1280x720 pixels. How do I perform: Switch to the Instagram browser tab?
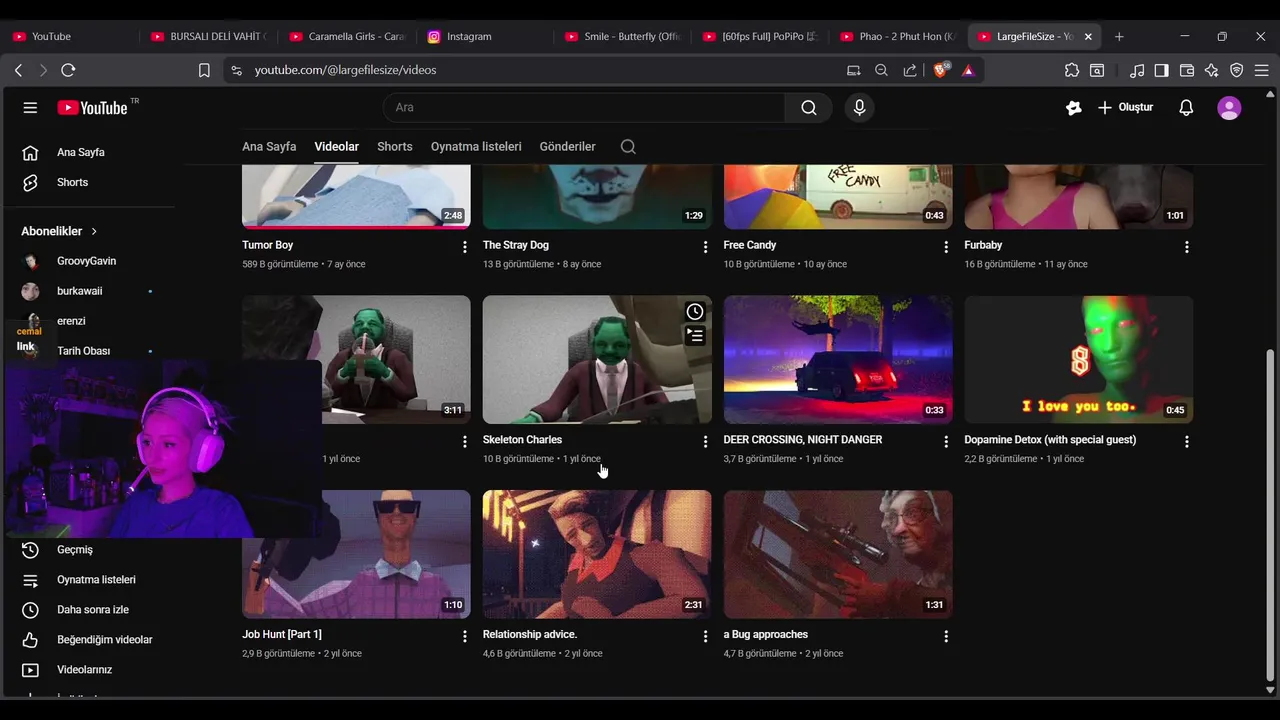tap(486, 36)
